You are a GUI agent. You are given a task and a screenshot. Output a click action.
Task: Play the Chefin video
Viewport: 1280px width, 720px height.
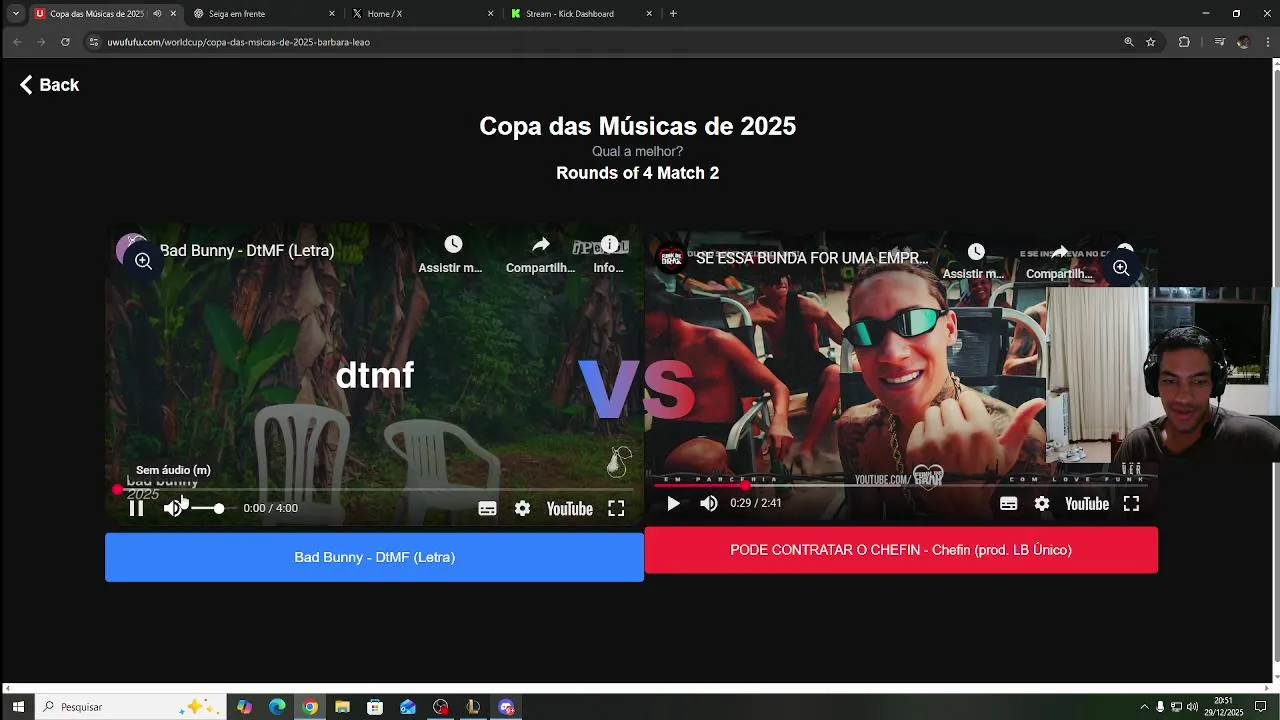point(673,503)
